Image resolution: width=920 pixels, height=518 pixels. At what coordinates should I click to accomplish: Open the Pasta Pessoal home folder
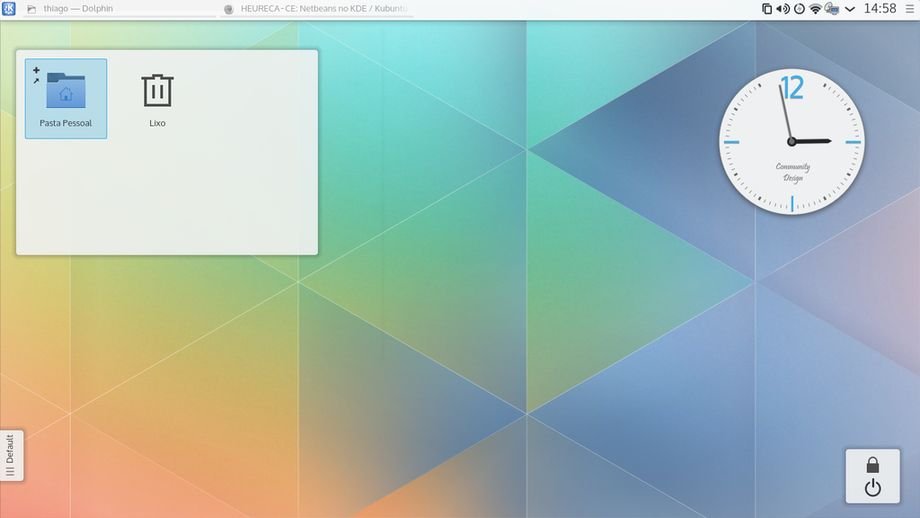(x=66, y=91)
